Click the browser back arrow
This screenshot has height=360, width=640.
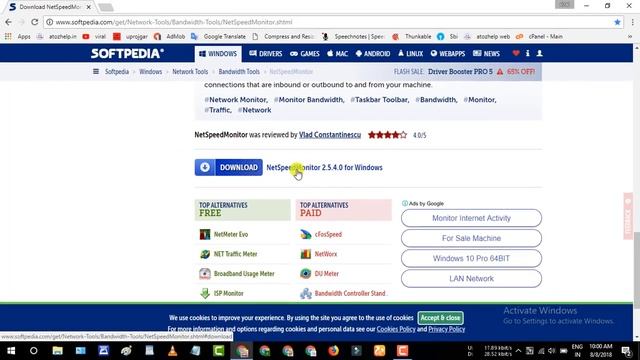[9, 22]
